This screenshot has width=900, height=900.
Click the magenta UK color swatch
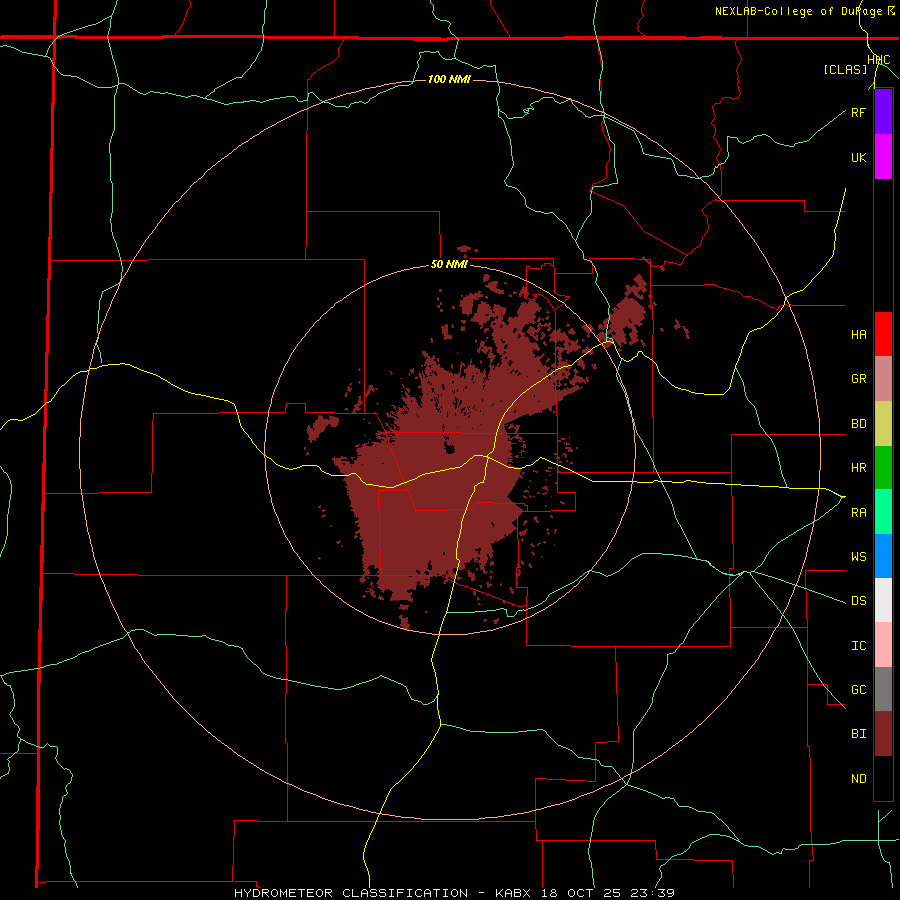[x=883, y=157]
